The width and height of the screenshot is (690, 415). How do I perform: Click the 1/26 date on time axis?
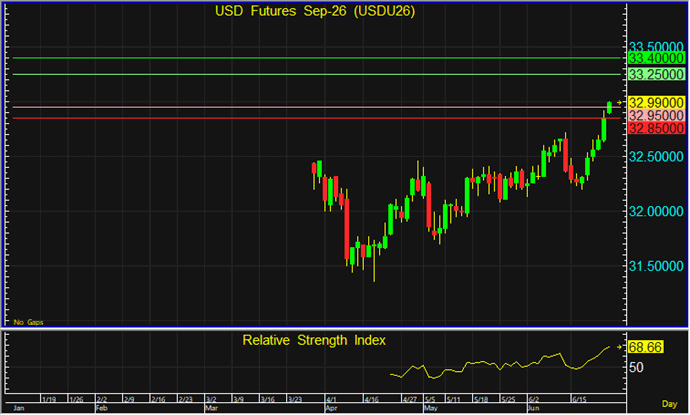[x=76, y=400]
